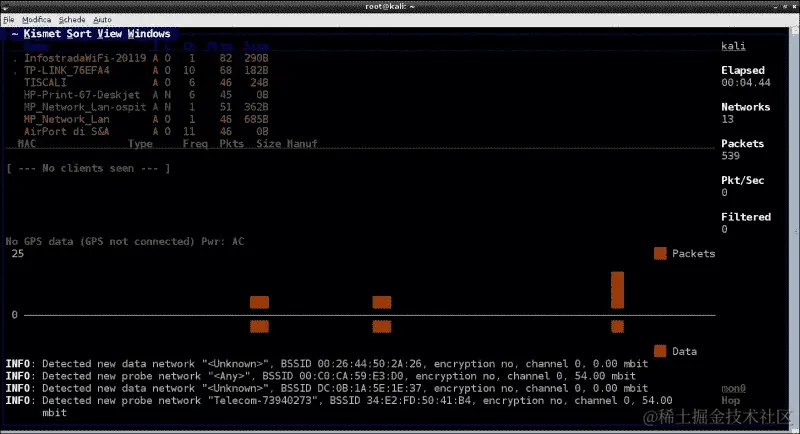Open the File menu in terminal
Image resolution: width=800 pixels, height=434 pixels.
[x=9, y=20]
